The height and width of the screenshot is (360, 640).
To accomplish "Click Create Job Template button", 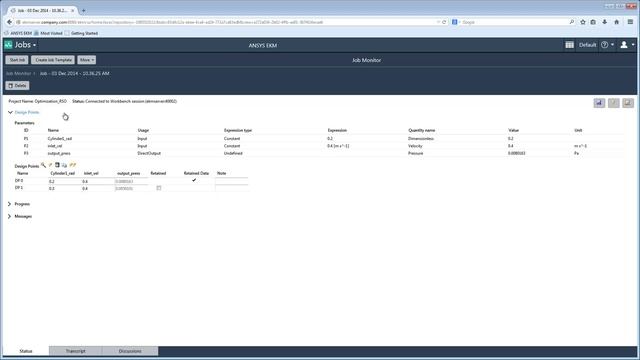I will [53, 60].
